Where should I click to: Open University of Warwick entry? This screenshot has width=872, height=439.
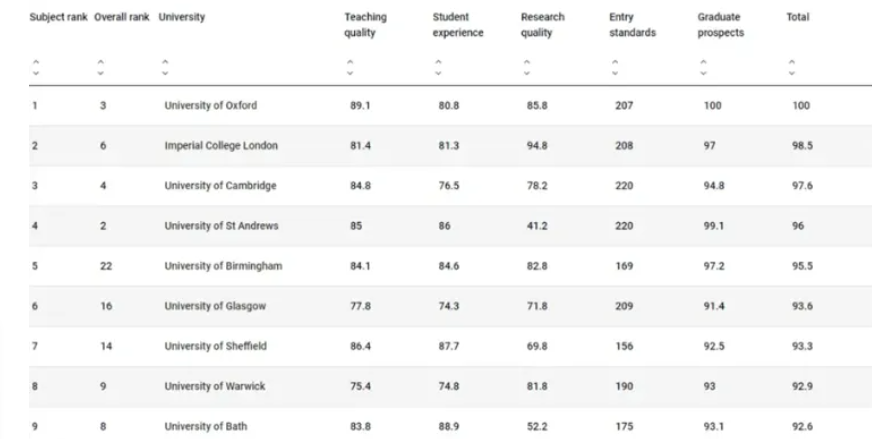click(214, 386)
